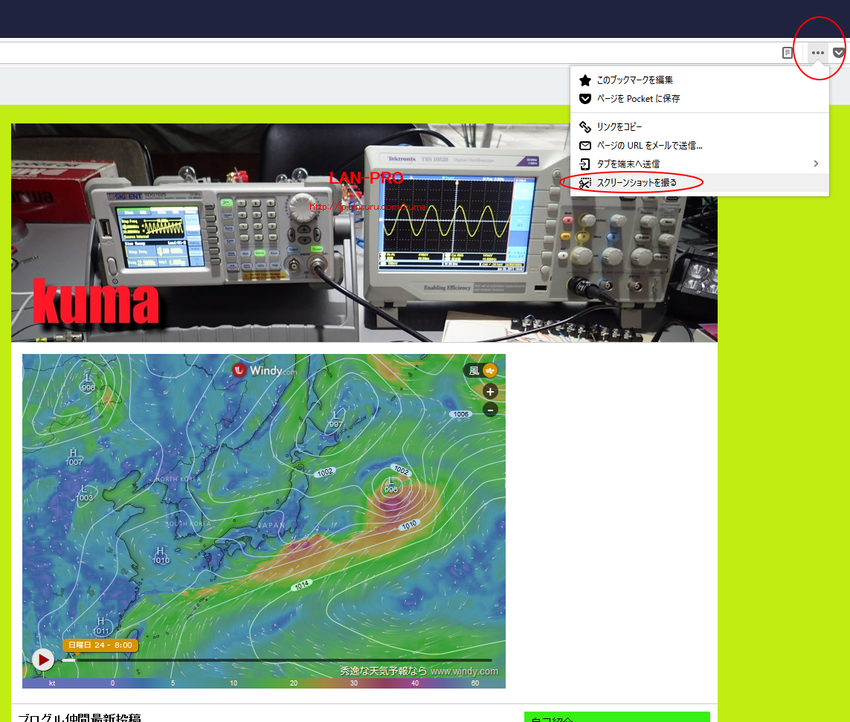Open the Windy.com logo link
The width and height of the screenshot is (850, 722).
click(265, 370)
